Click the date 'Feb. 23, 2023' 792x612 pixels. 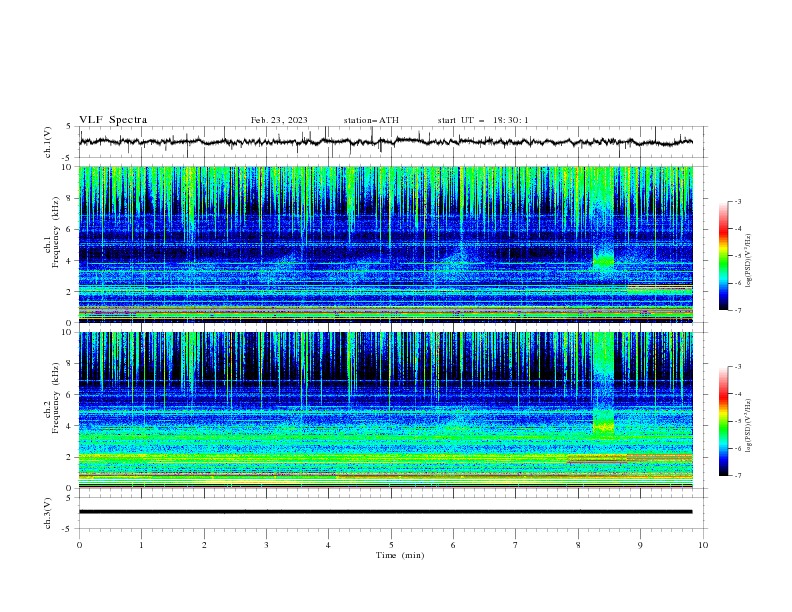coord(279,120)
